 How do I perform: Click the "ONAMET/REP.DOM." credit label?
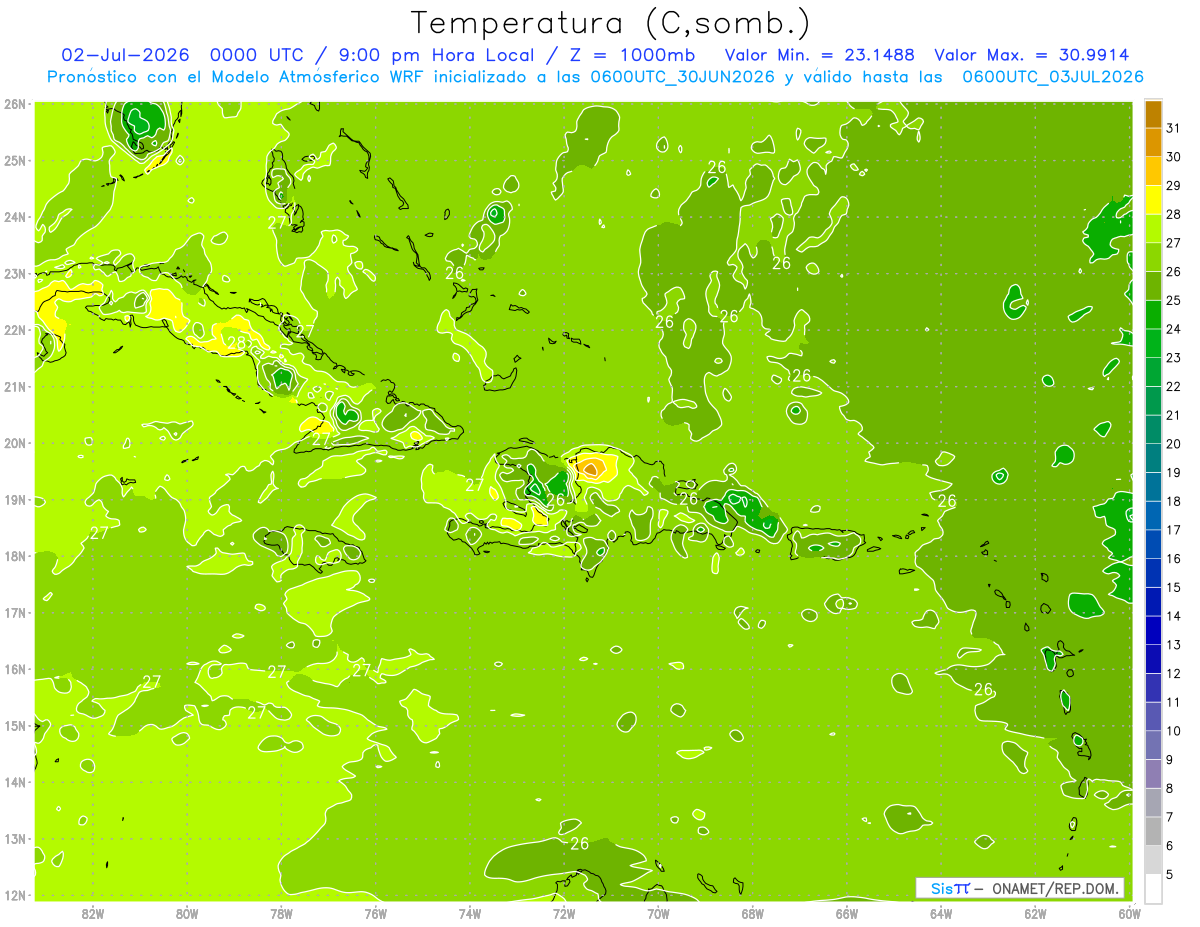(1057, 888)
